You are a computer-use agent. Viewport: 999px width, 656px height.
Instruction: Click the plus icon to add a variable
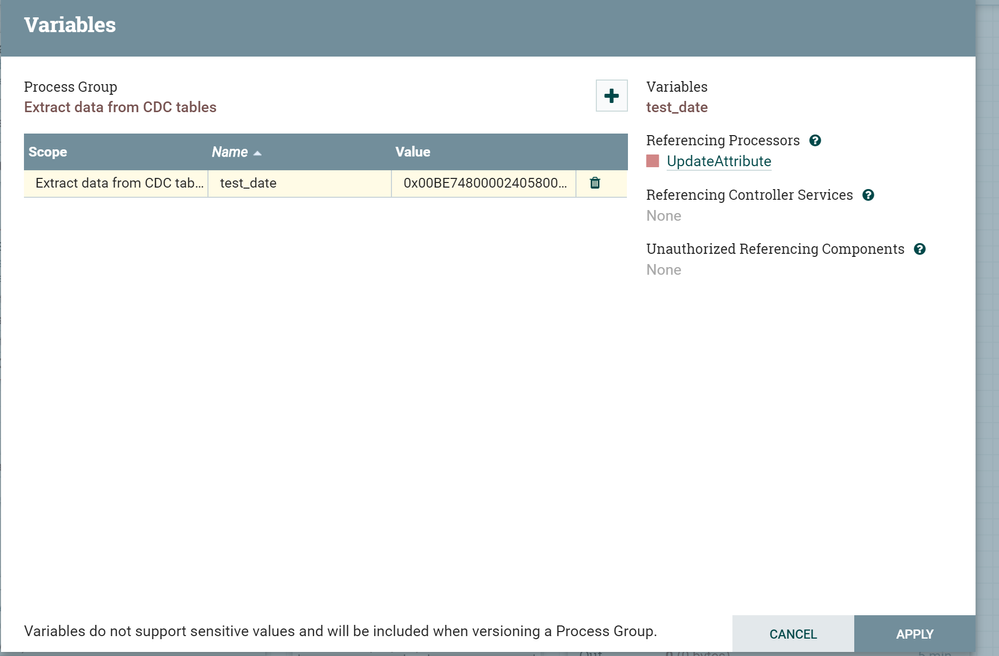(x=611, y=96)
